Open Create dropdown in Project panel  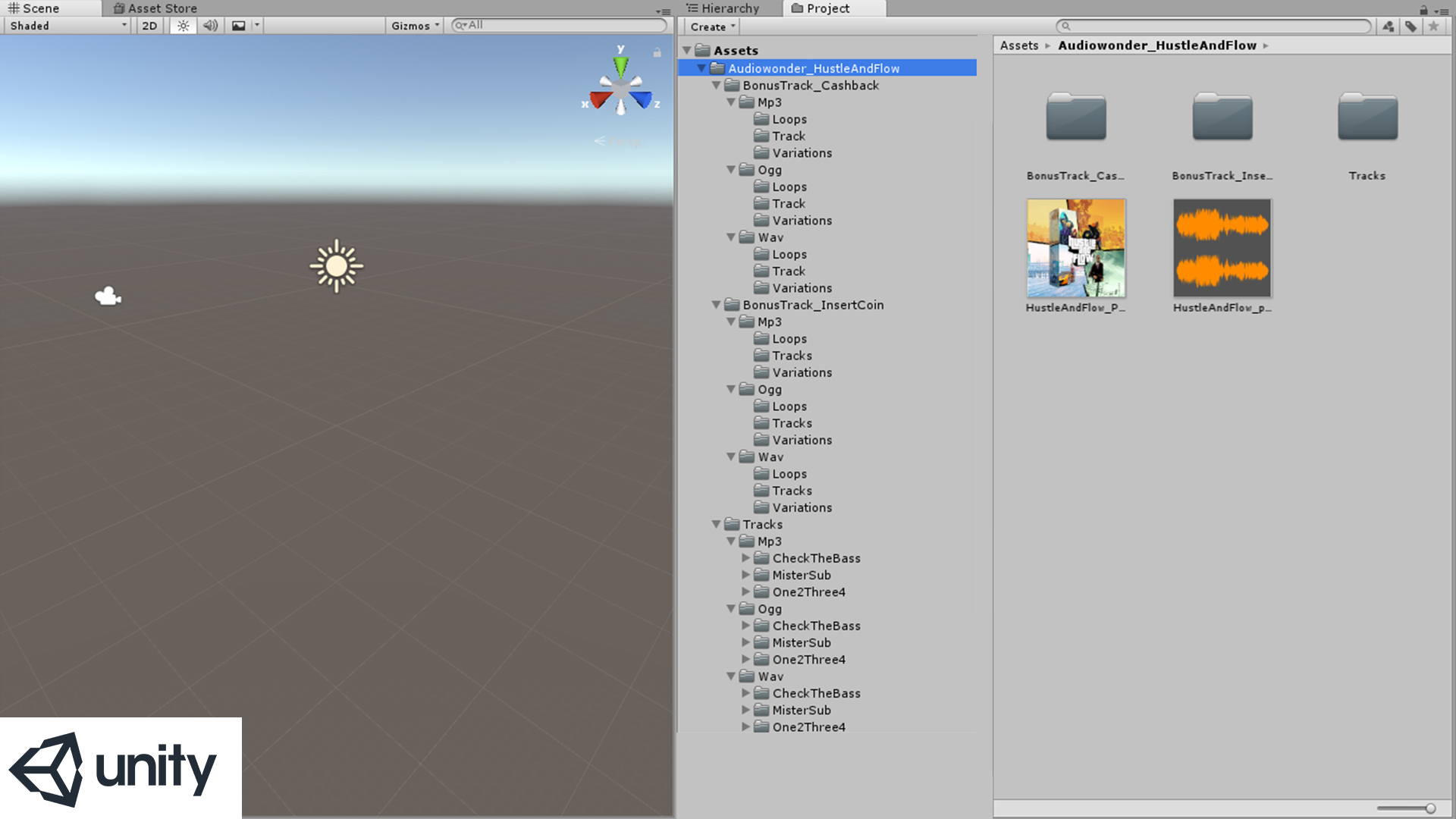tap(712, 27)
